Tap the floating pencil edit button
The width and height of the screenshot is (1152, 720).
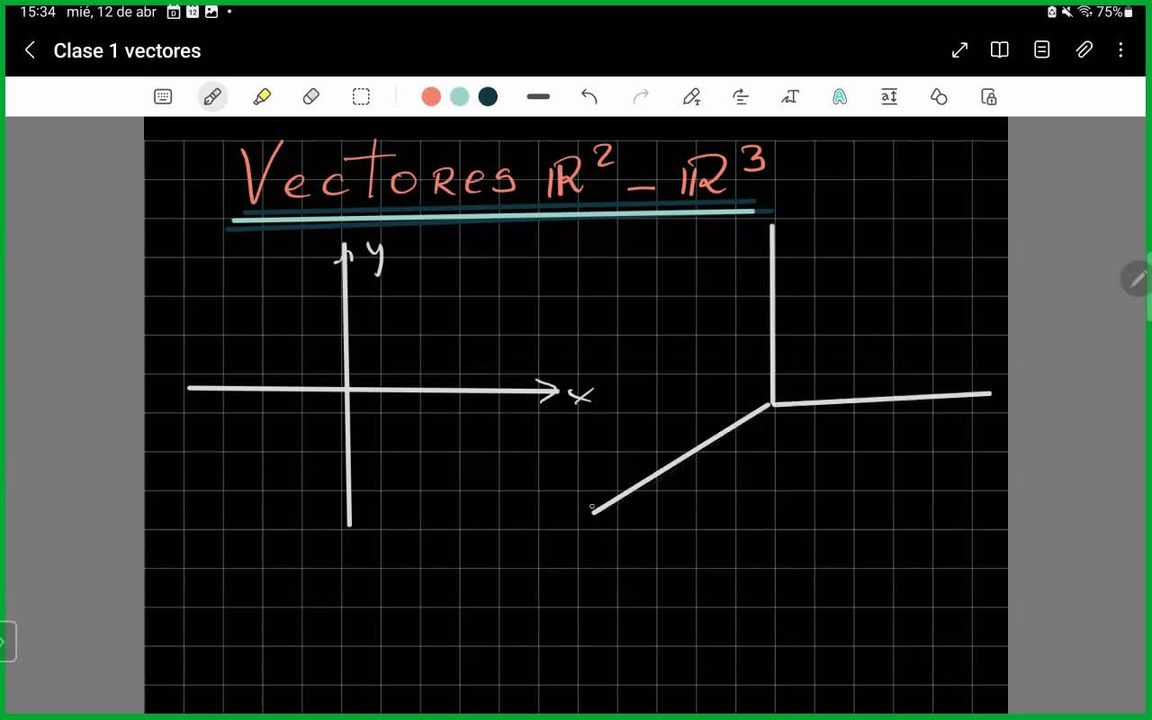[x=1137, y=278]
